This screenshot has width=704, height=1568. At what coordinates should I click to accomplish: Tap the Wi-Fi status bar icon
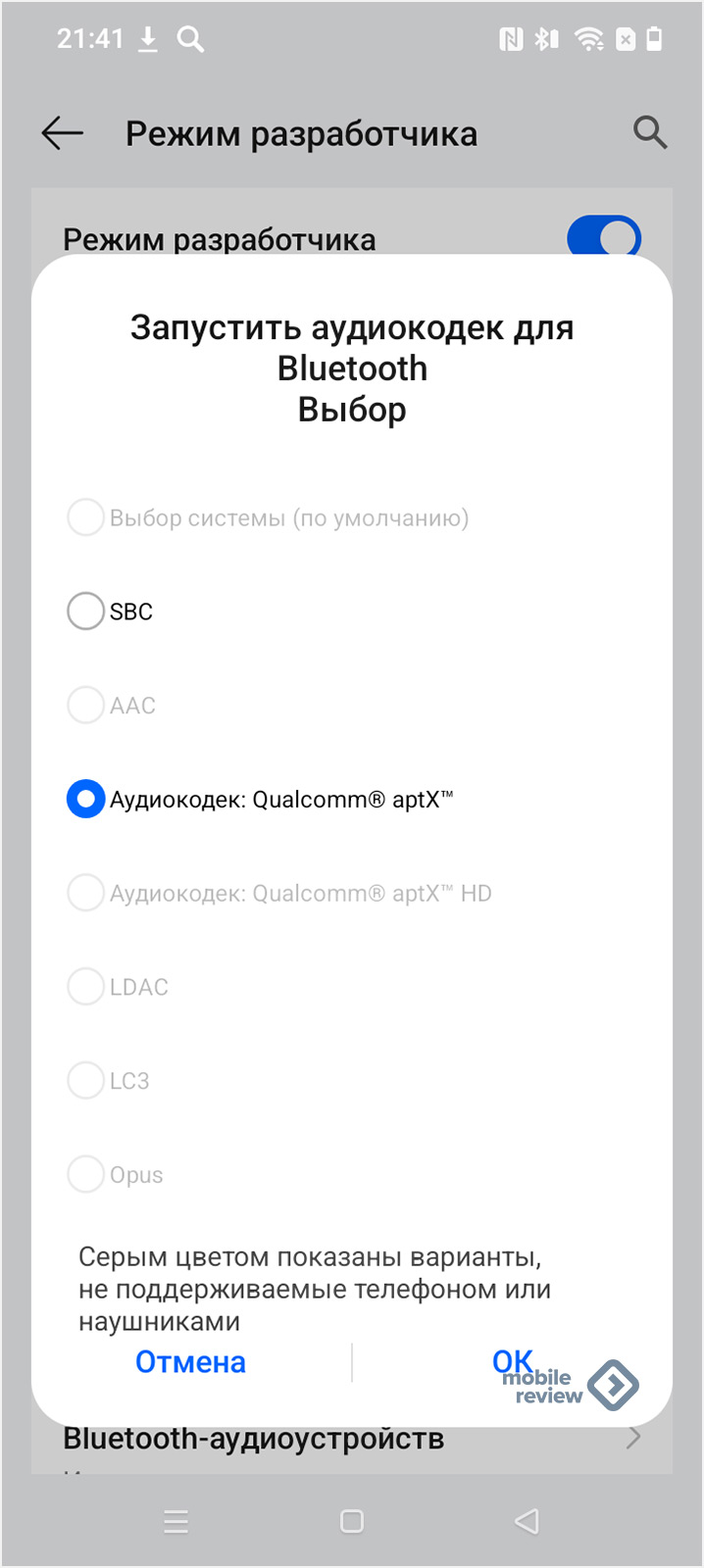point(589,39)
